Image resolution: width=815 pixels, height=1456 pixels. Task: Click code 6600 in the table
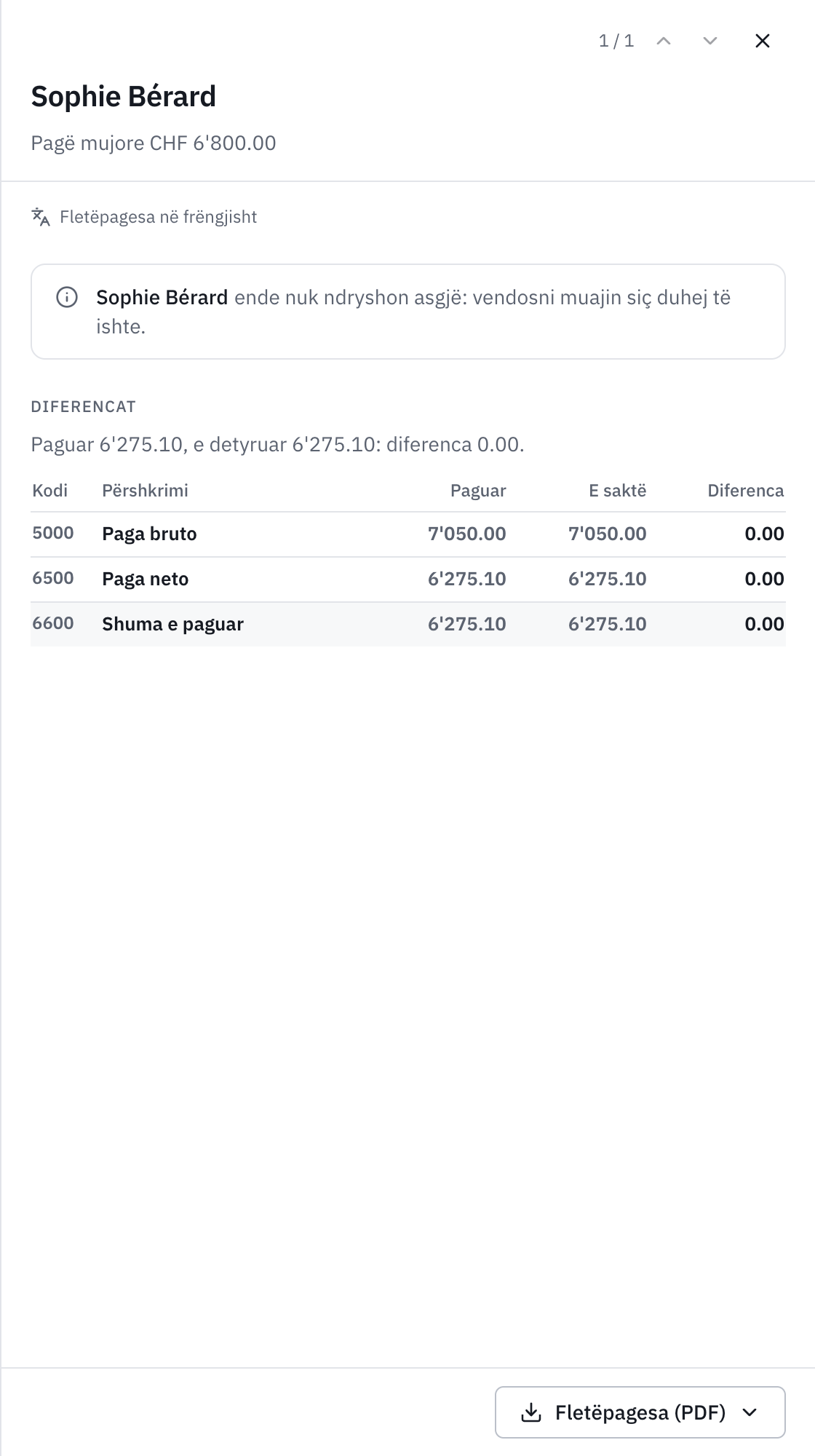pyautogui.click(x=53, y=623)
